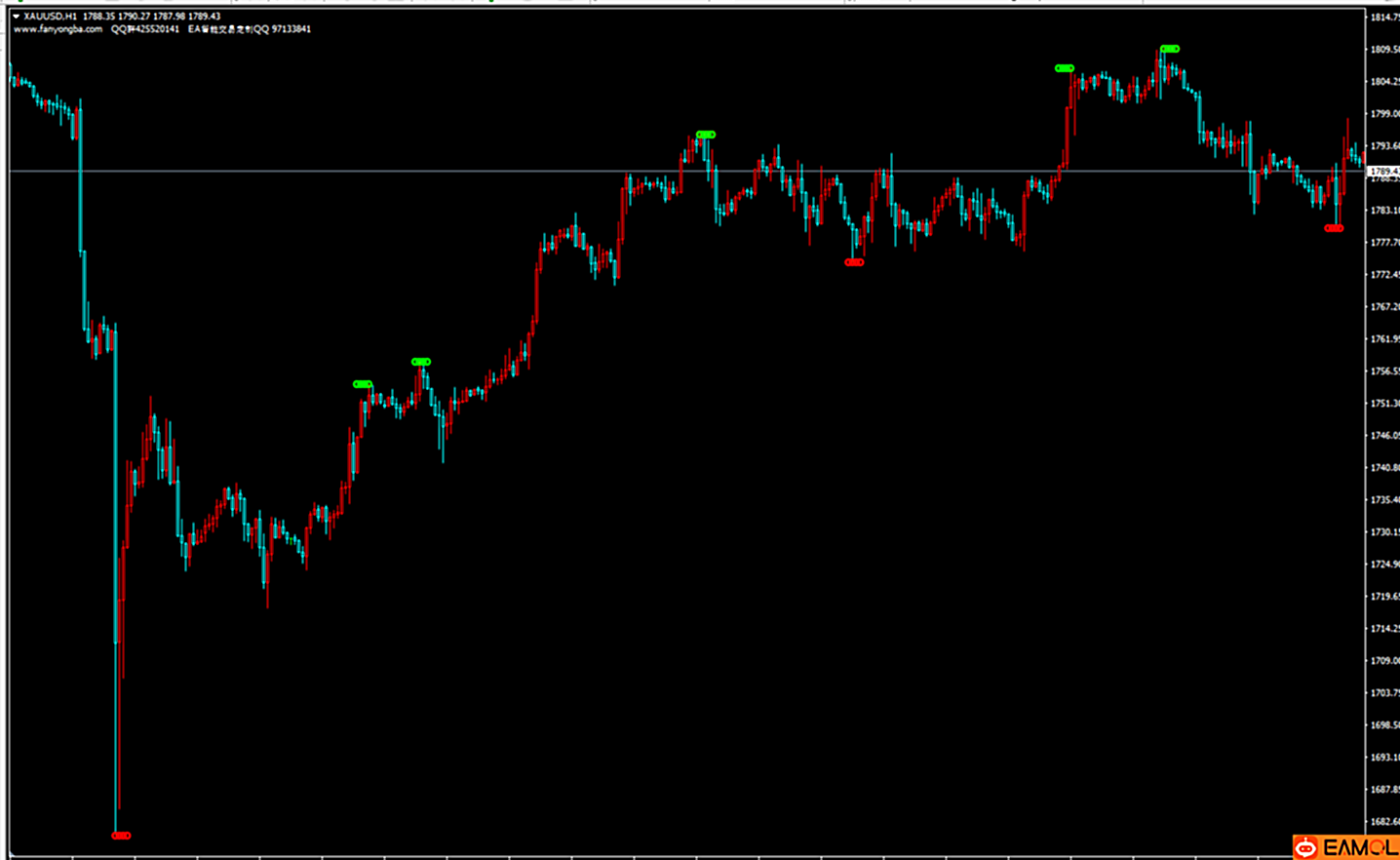Click the middle red signal marker
This screenshot has width=1400, height=860.
pyautogui.click(x=854, y=262)
